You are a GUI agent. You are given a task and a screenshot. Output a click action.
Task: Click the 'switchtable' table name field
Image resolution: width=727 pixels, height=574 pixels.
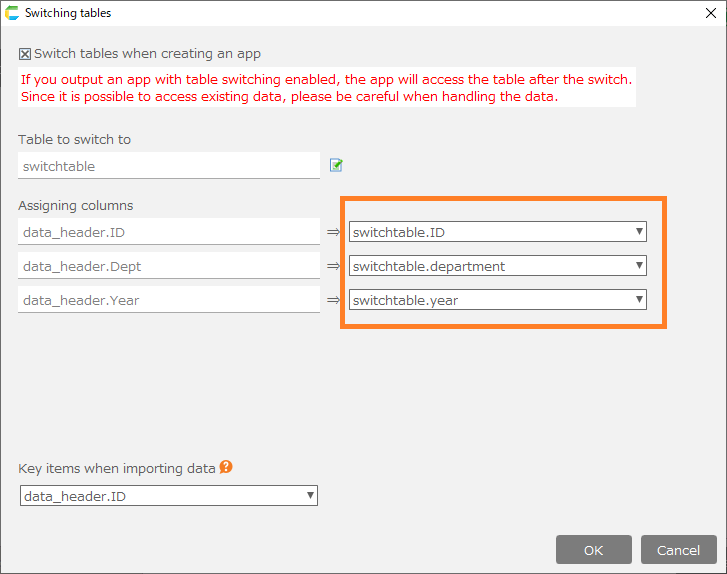coord(168,166)
